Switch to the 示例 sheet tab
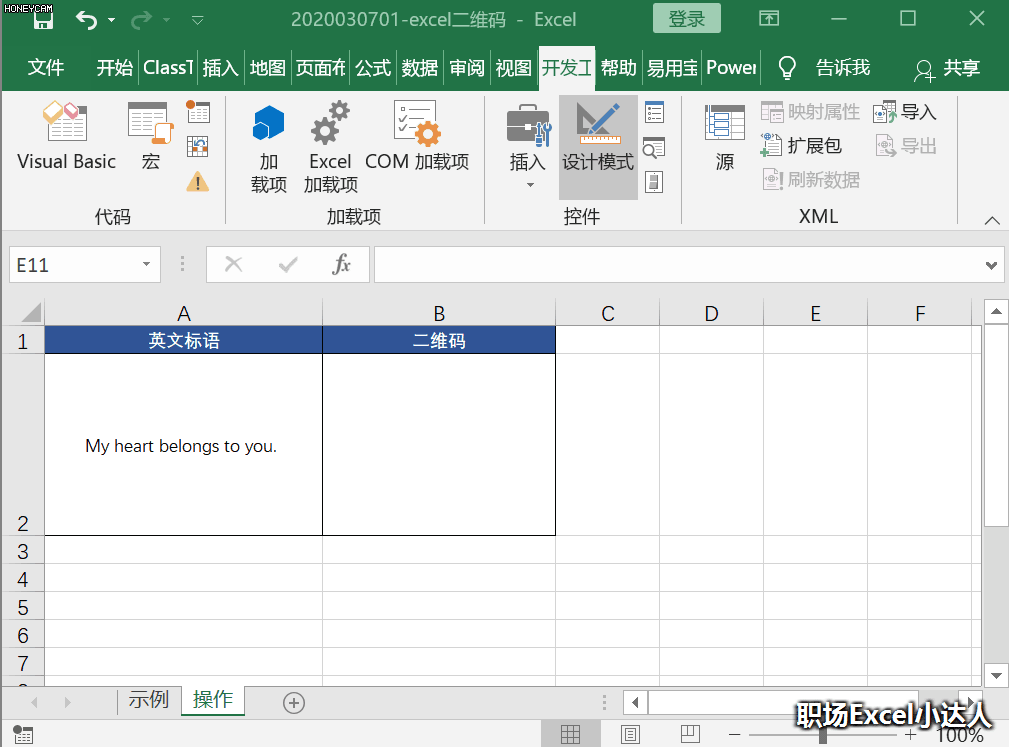This screenshot has width=1009, height=747. coord(148,701)
